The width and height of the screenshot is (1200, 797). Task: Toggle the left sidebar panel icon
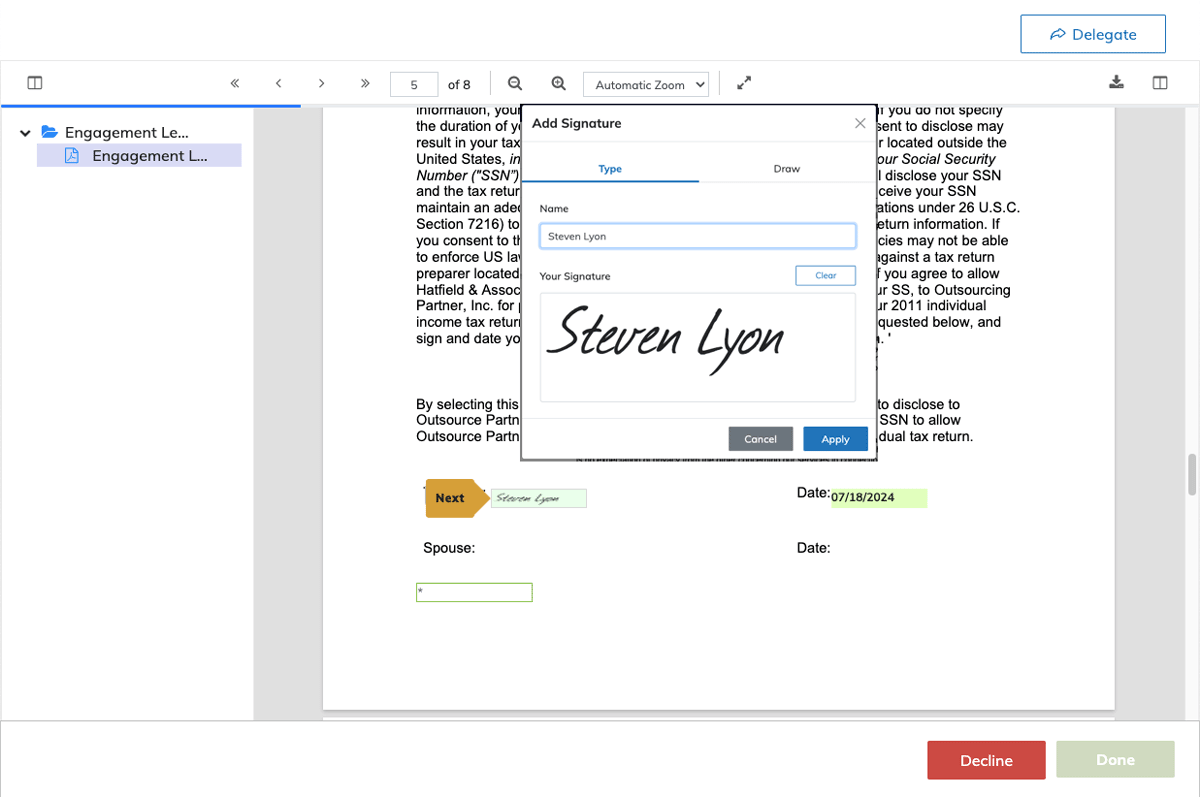click(x=35, y=84)
